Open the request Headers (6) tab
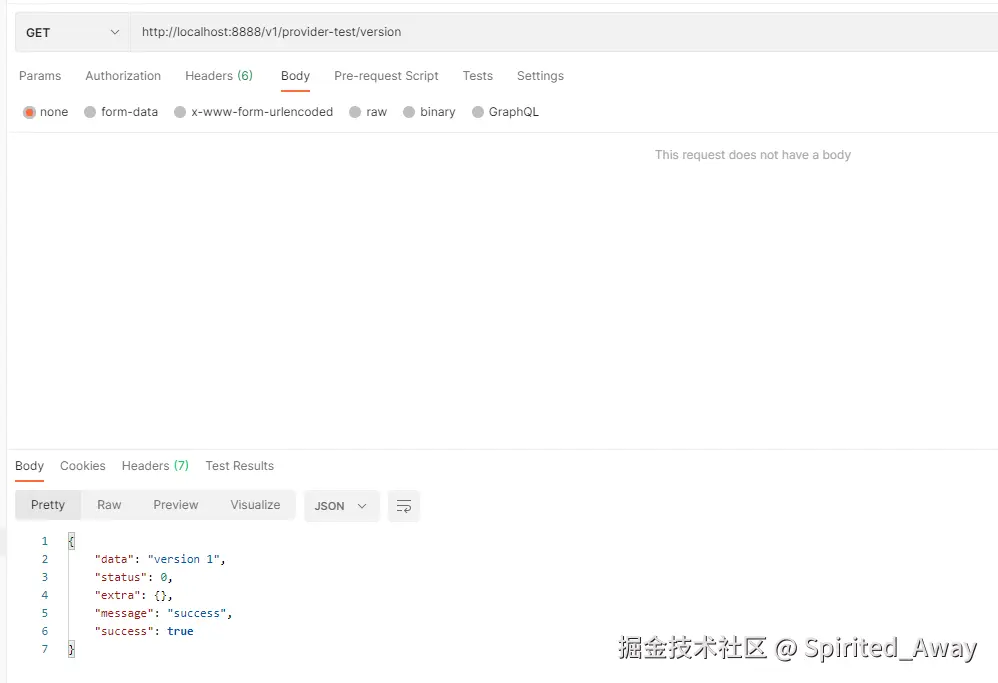998x683 pixels. (x=219, y=76)
